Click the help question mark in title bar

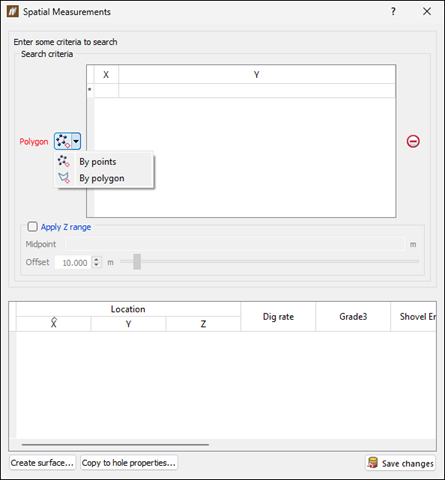[393, 12]
